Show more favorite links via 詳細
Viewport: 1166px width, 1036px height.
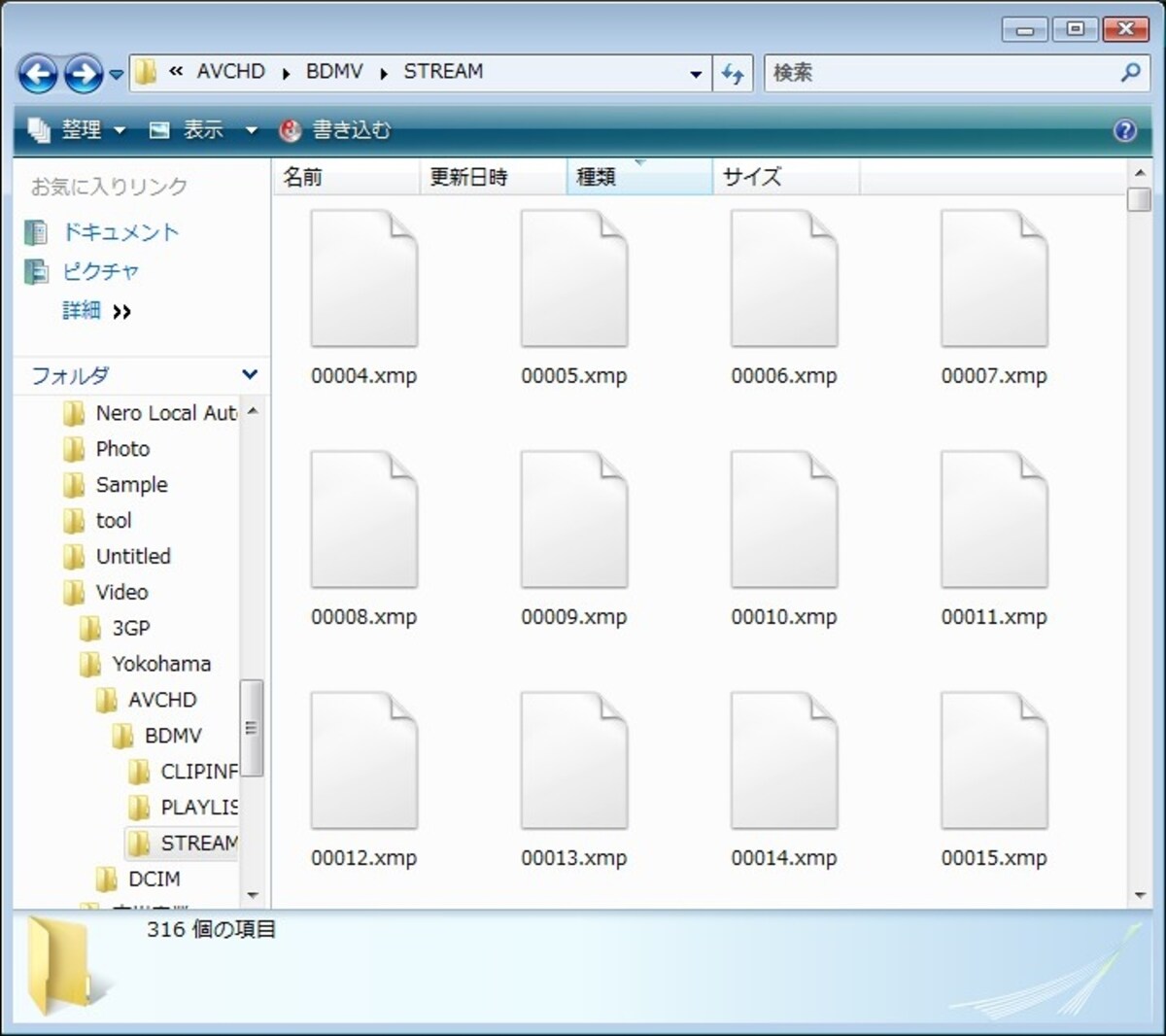(96, 311)
